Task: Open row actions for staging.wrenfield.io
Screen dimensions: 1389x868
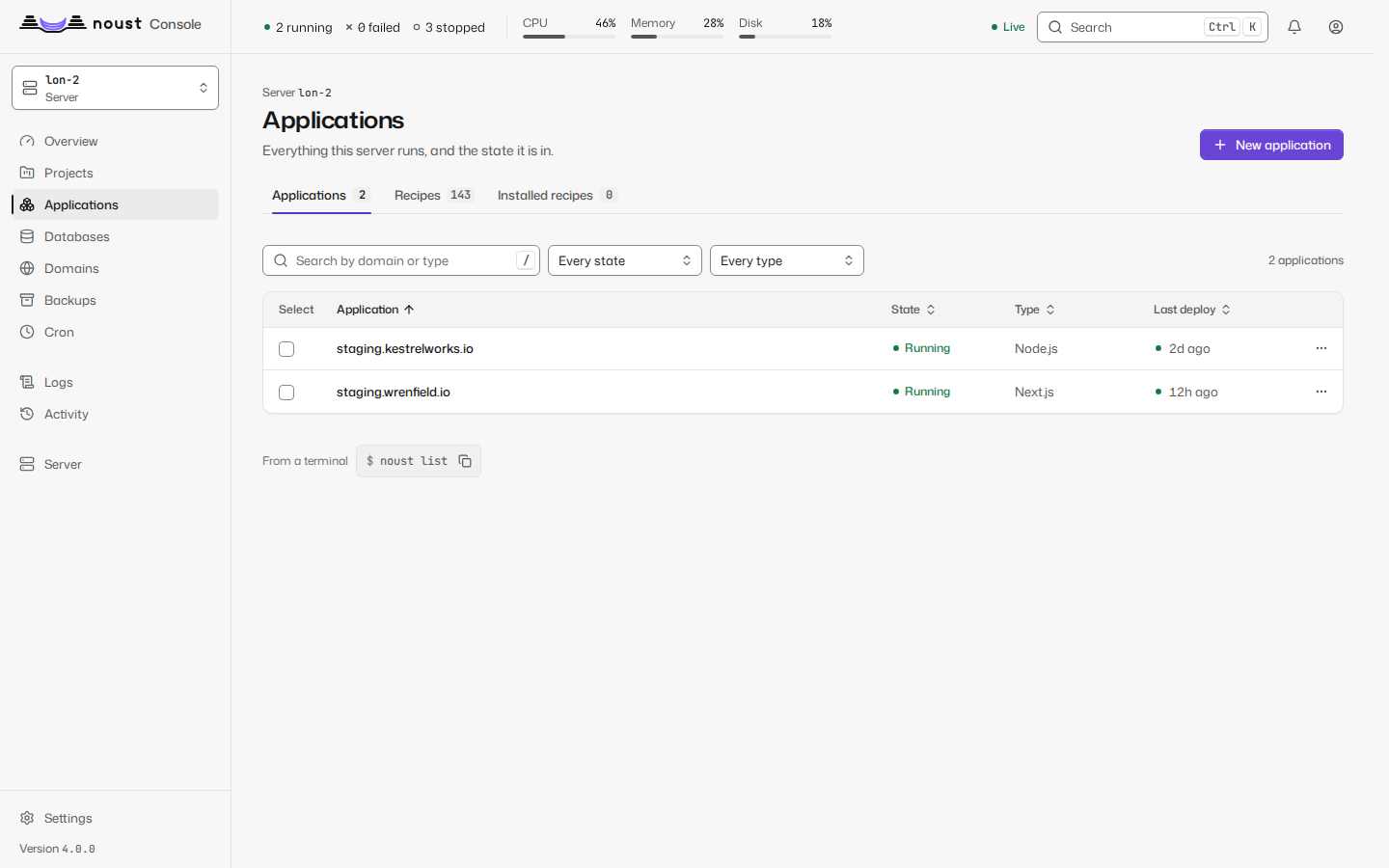Action: (x=1321, y=392)
